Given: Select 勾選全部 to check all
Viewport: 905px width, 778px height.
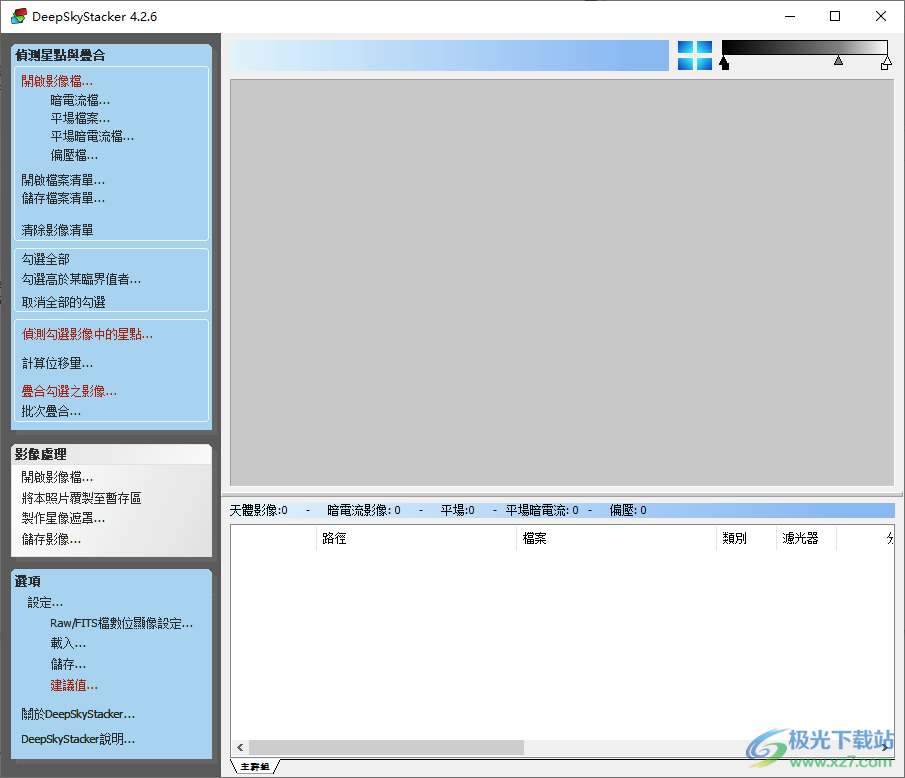Looking at the screenshot, I should pyautogui.click(x=46, y=259).
